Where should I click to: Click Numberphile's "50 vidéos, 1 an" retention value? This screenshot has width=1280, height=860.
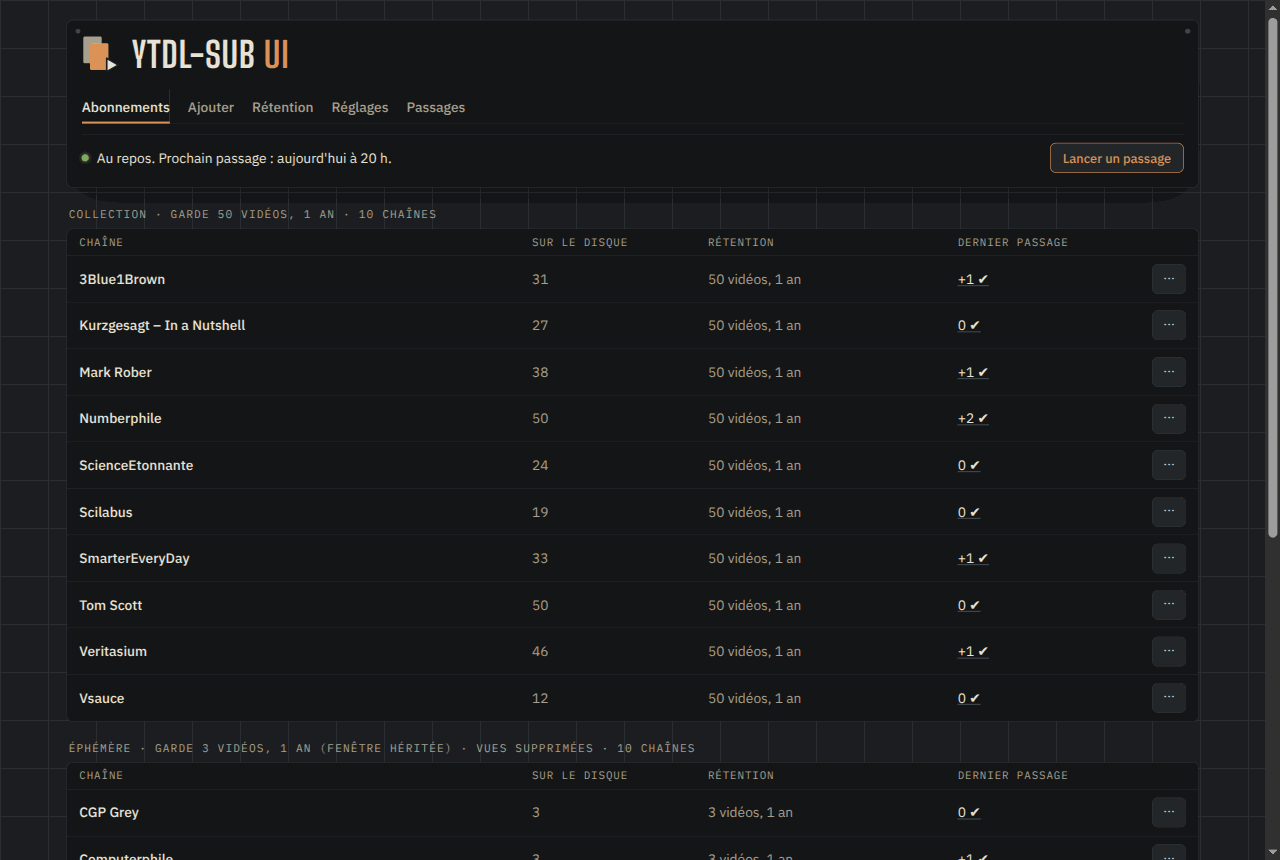pos(755,418)
